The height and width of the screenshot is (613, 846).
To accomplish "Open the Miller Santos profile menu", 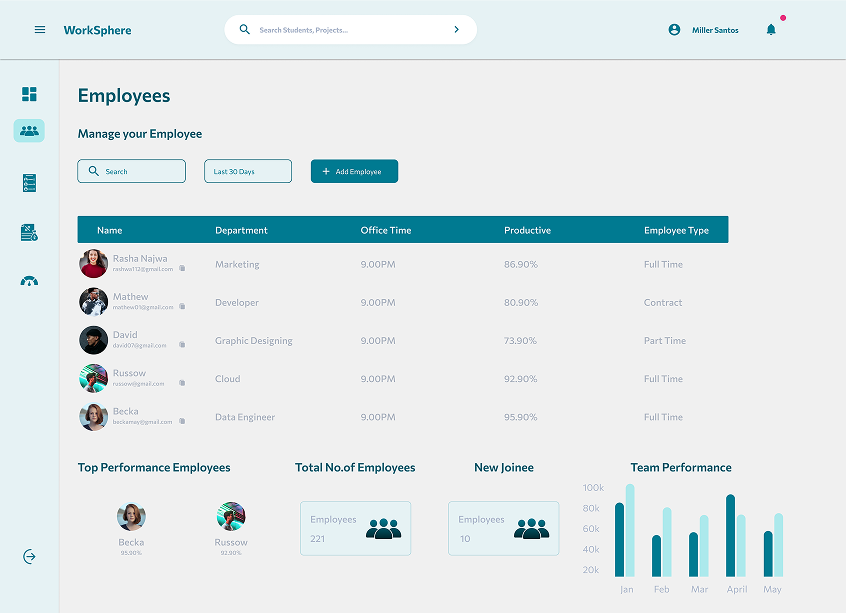I will click(704, 30).
